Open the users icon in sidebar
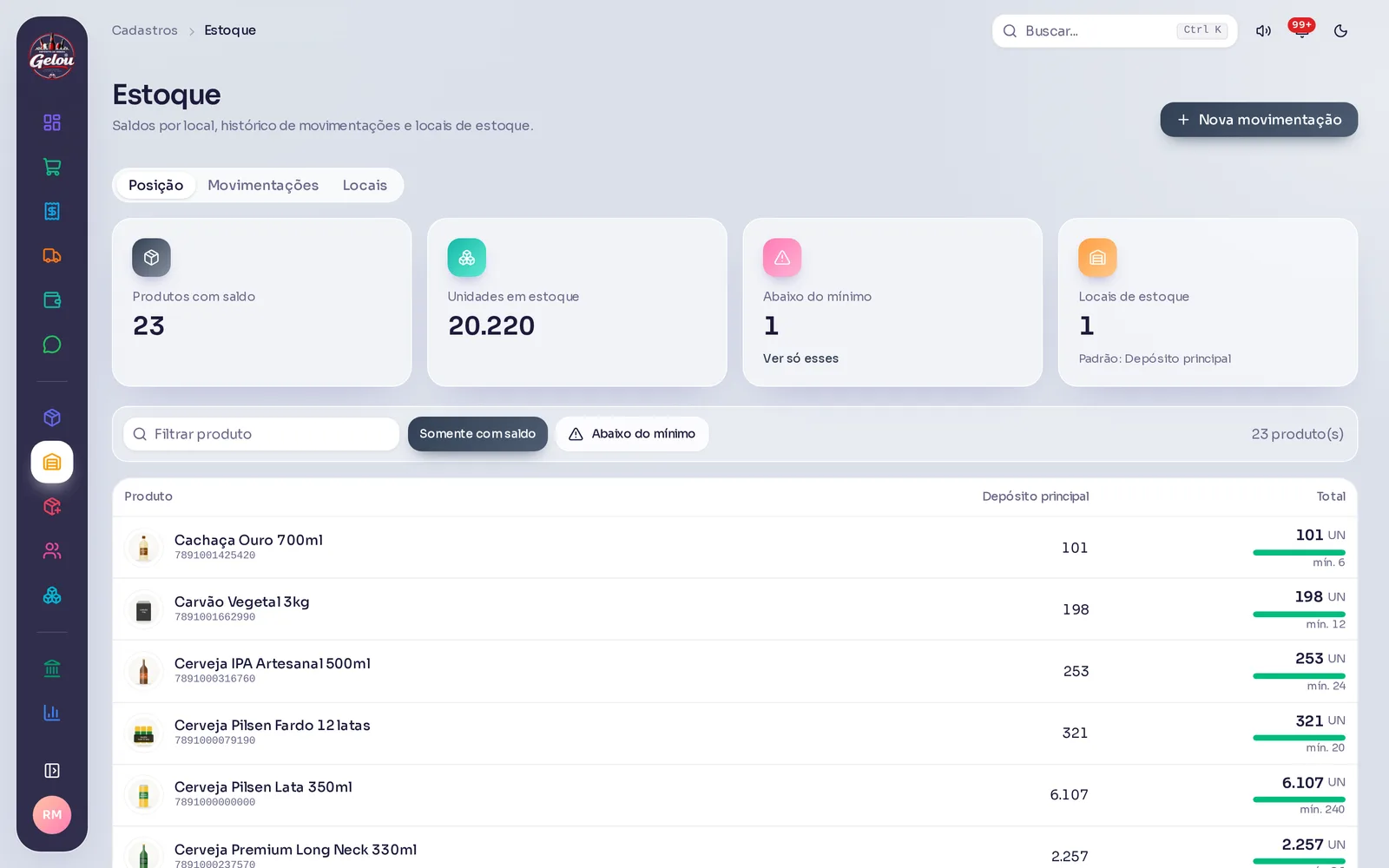Image resolution: width=1389 pixels, height=868 pixels. coord(52,550)
